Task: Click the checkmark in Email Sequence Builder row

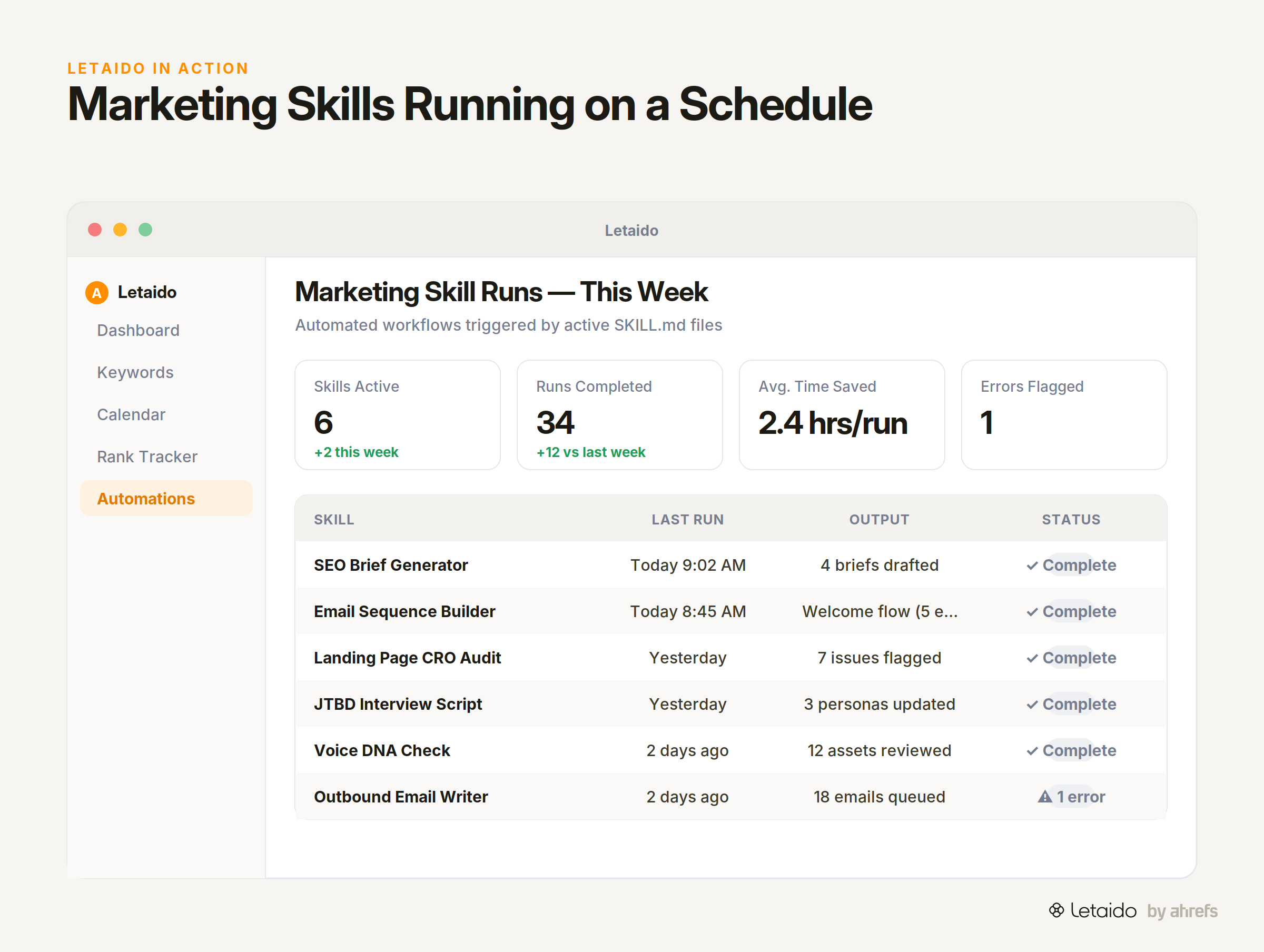Action: click(1032, 612)
